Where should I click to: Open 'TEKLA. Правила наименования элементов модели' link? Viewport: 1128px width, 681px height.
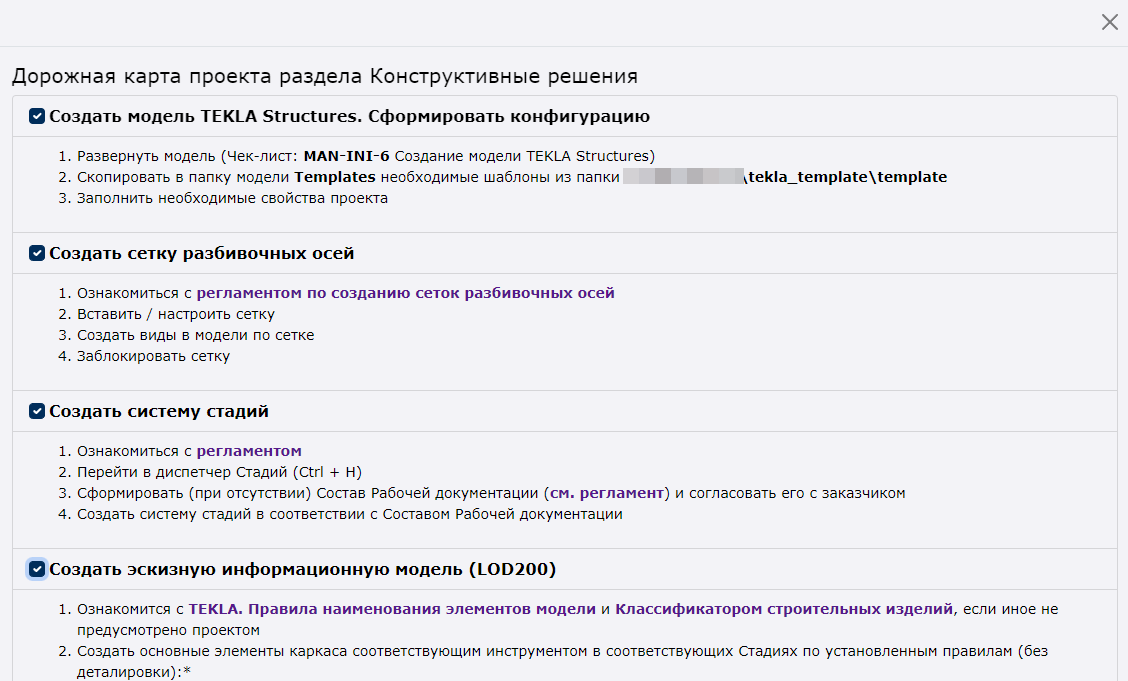[x=392, y=609]
